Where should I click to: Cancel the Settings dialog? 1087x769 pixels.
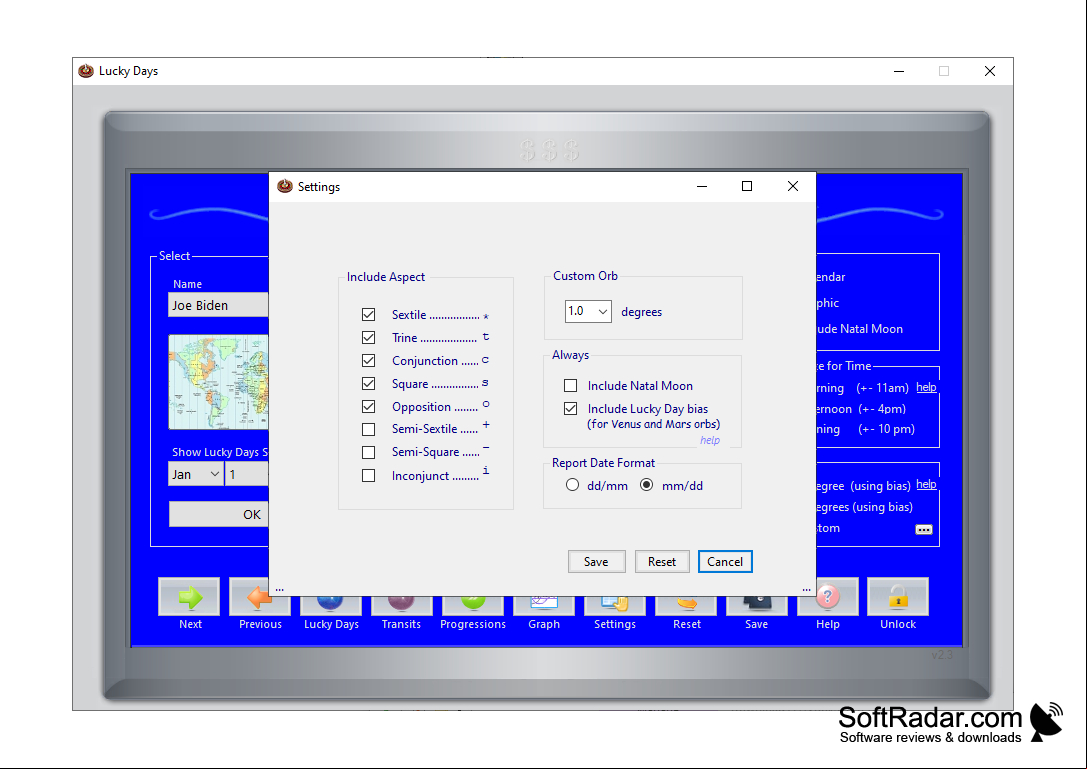coord(725,562)
